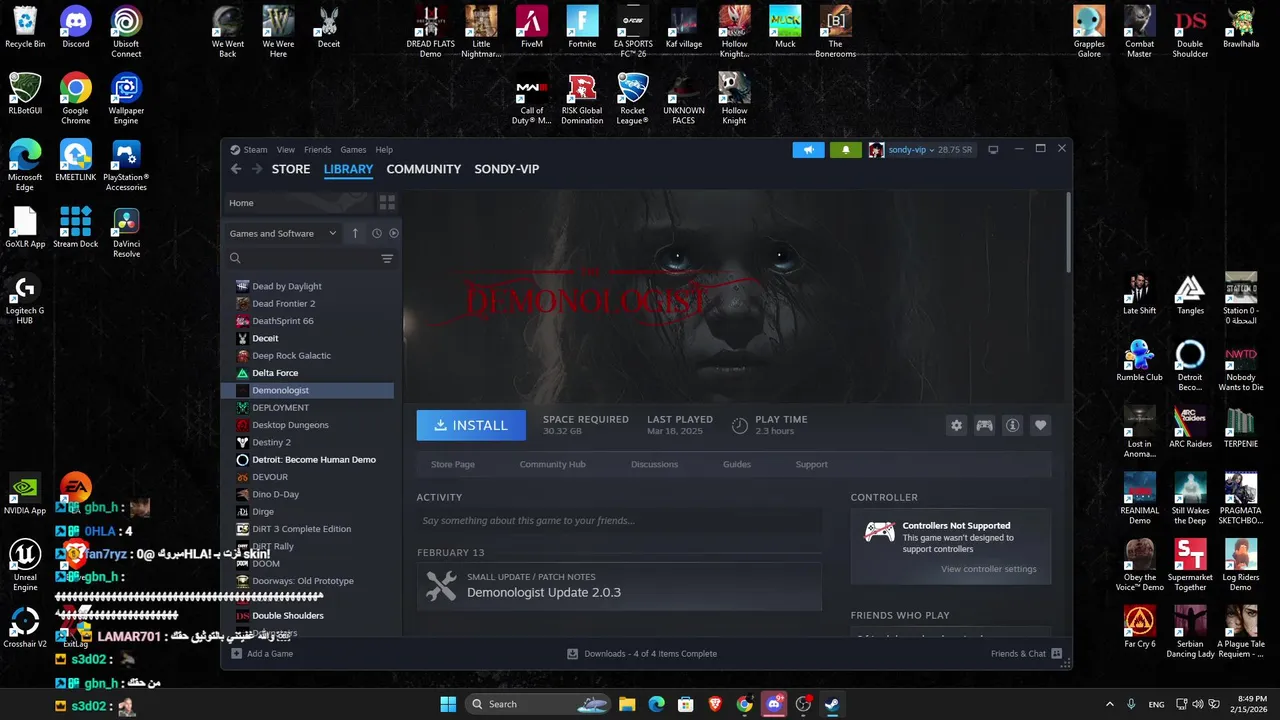View controller settings link

point(989,569)
